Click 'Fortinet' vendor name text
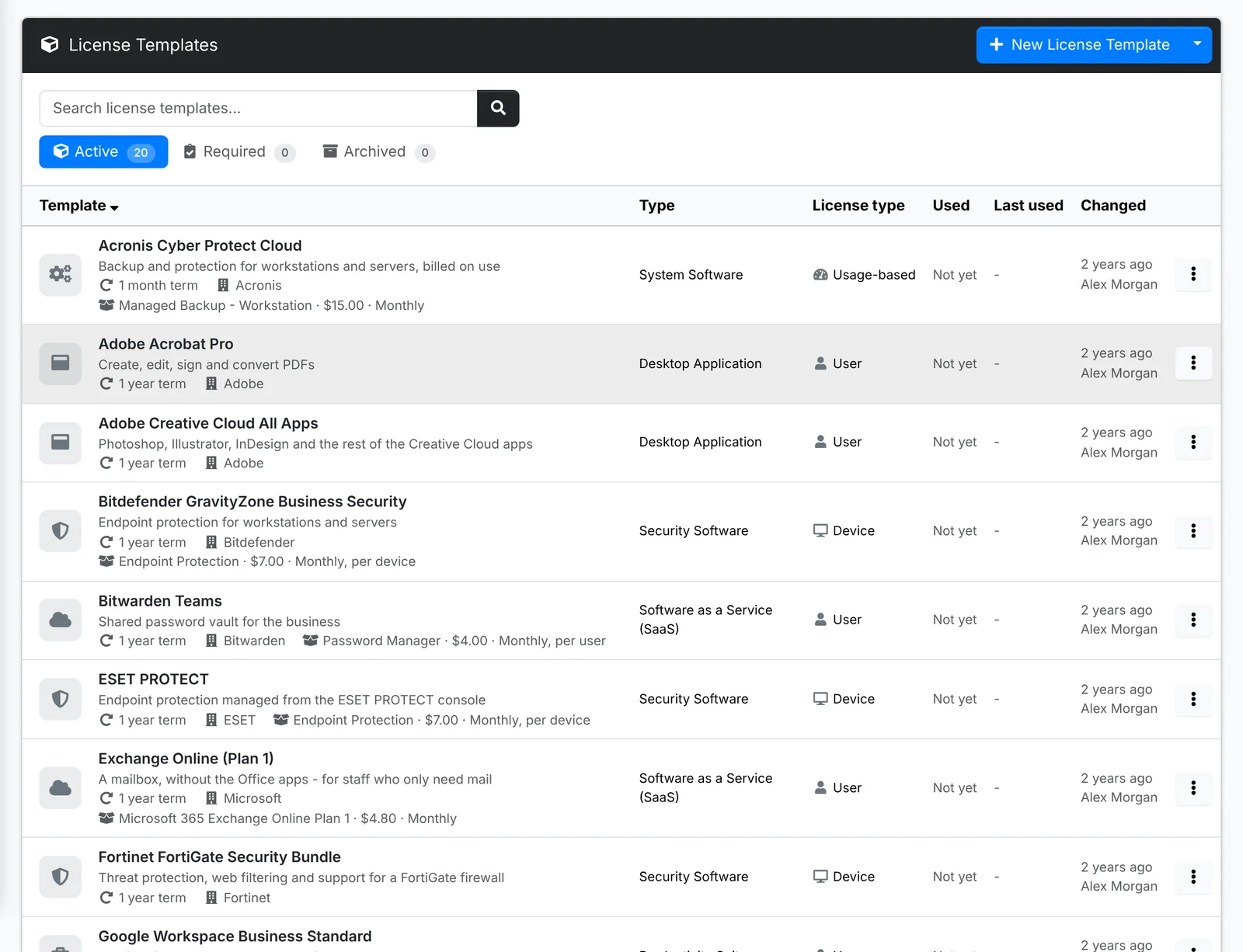The width and height of the screenshot is (1243, 952). (247, 898)
